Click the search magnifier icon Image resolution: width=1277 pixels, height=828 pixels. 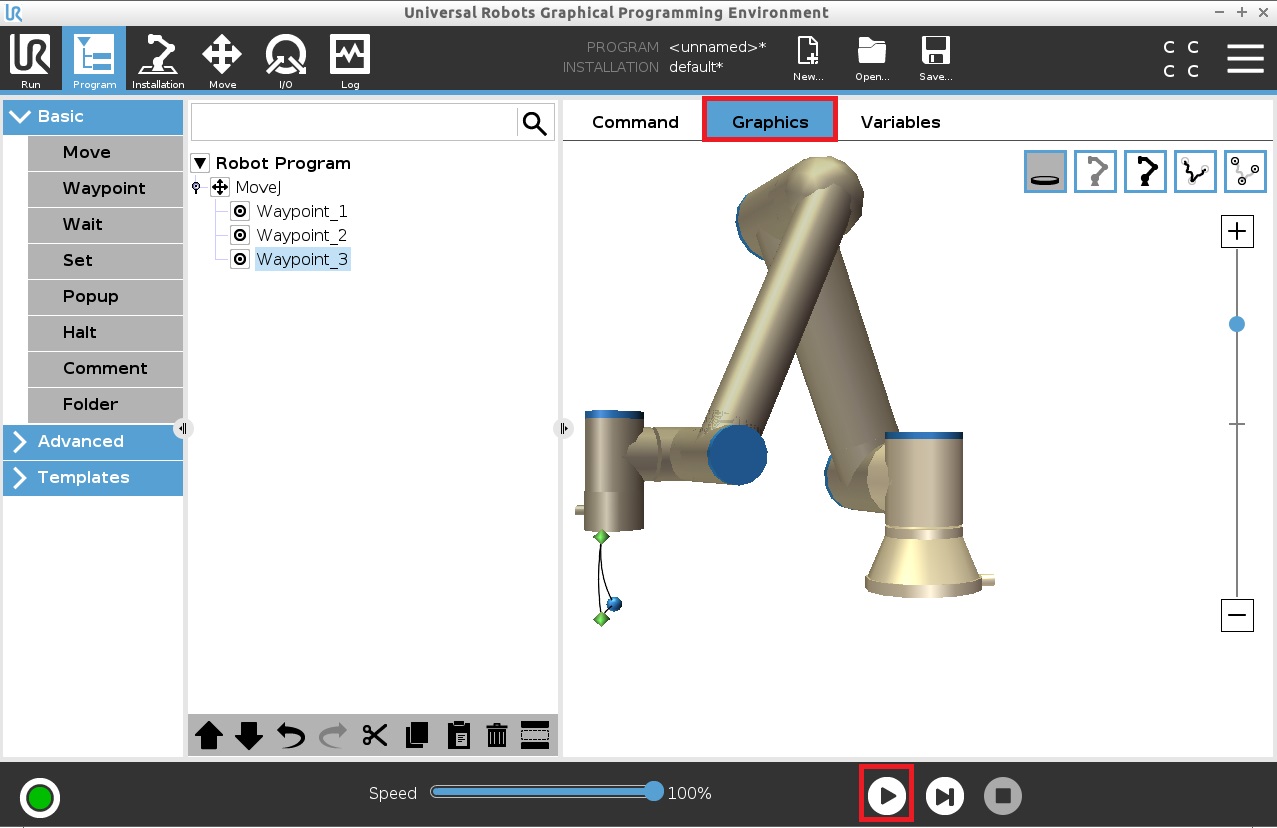535,123
